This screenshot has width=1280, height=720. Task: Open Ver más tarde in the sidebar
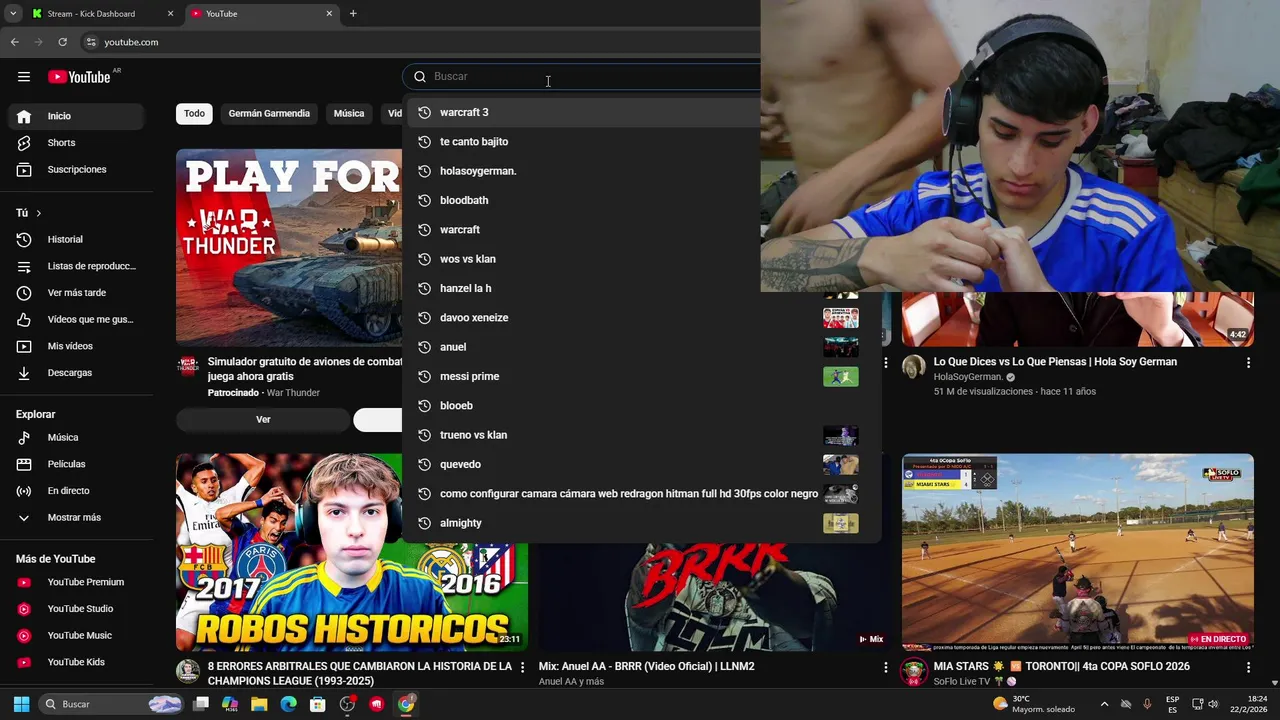tap(76, 293)
